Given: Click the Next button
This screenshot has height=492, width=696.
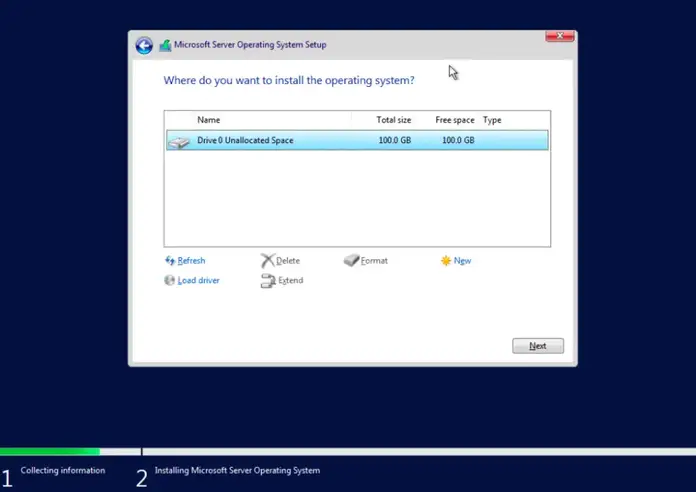Looking at the screenshot, I should click(x=538, y=346).
